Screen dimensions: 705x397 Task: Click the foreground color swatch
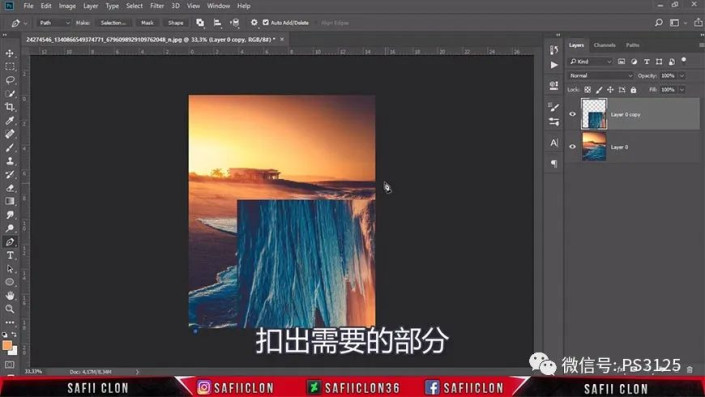tap(7, 345)
